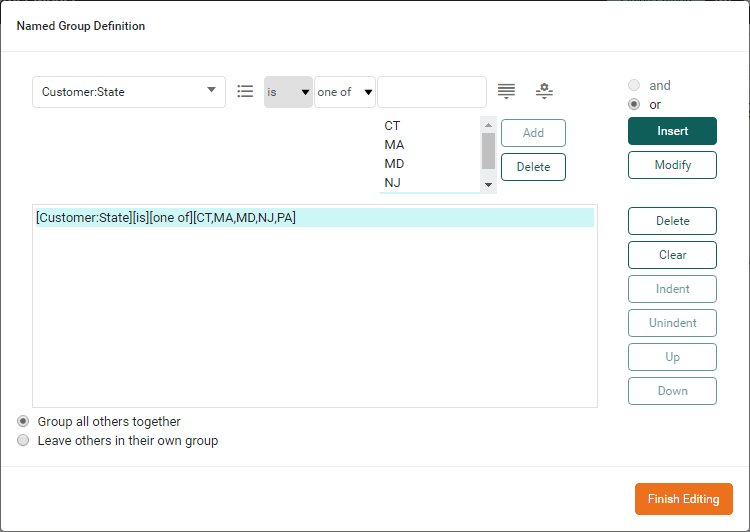The height and width of the screenshot is (532, 750).
Task: Open the 'is' operator dropdown
Action: [288, 92]
